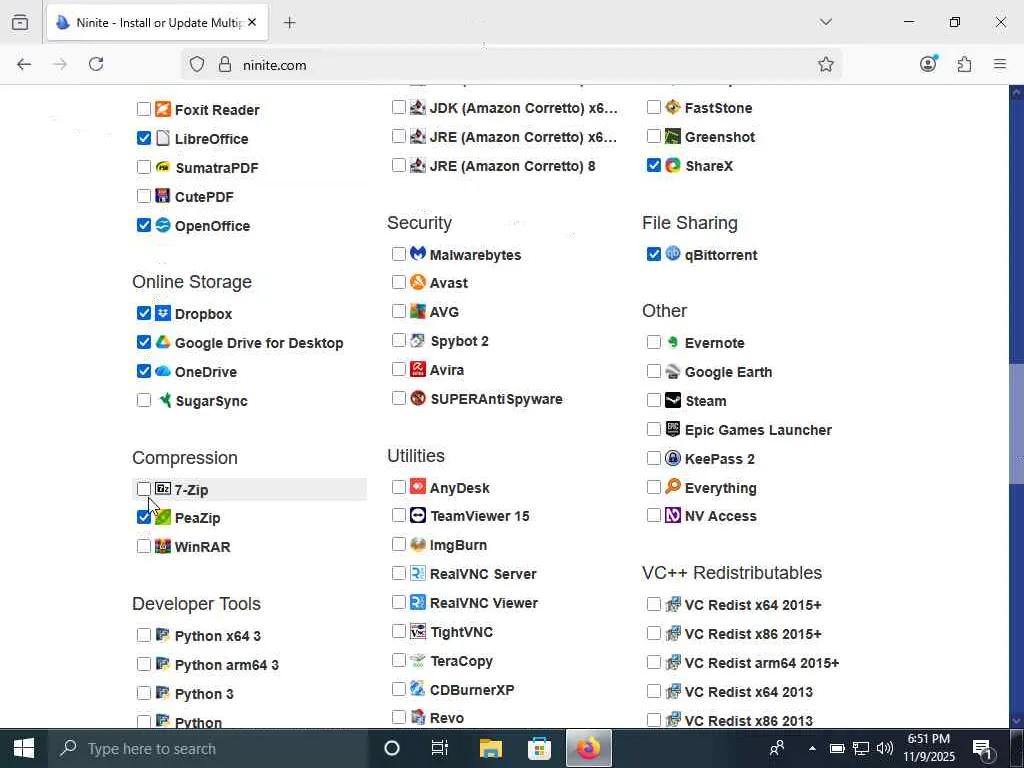Open Microsoft Store from the taskbar
Viewport: 1024px width, 768px height.
[x=539, y=748]
